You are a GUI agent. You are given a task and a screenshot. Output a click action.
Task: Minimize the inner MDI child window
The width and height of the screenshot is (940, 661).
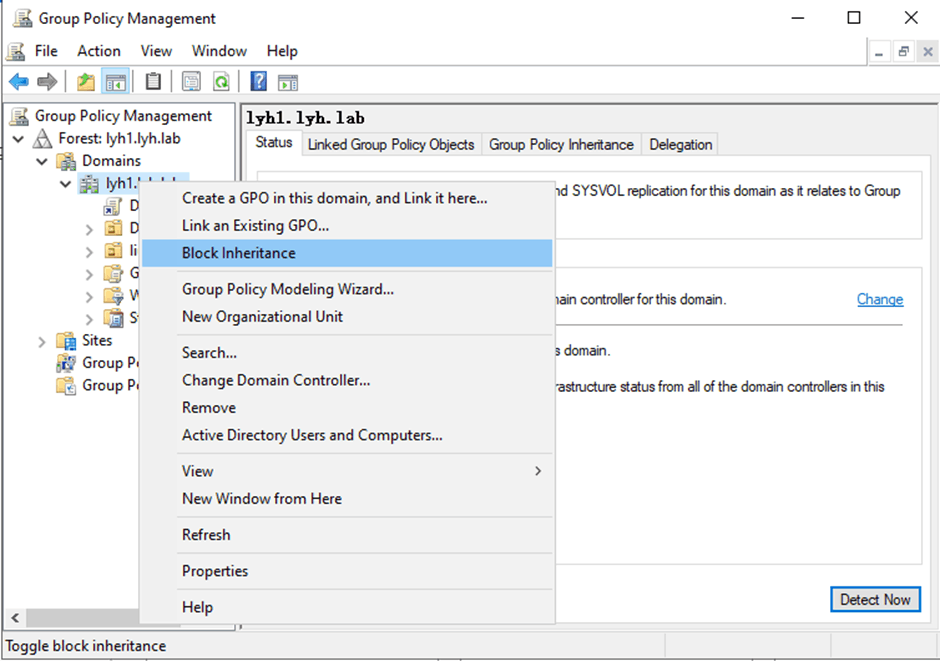coord(879,52)
